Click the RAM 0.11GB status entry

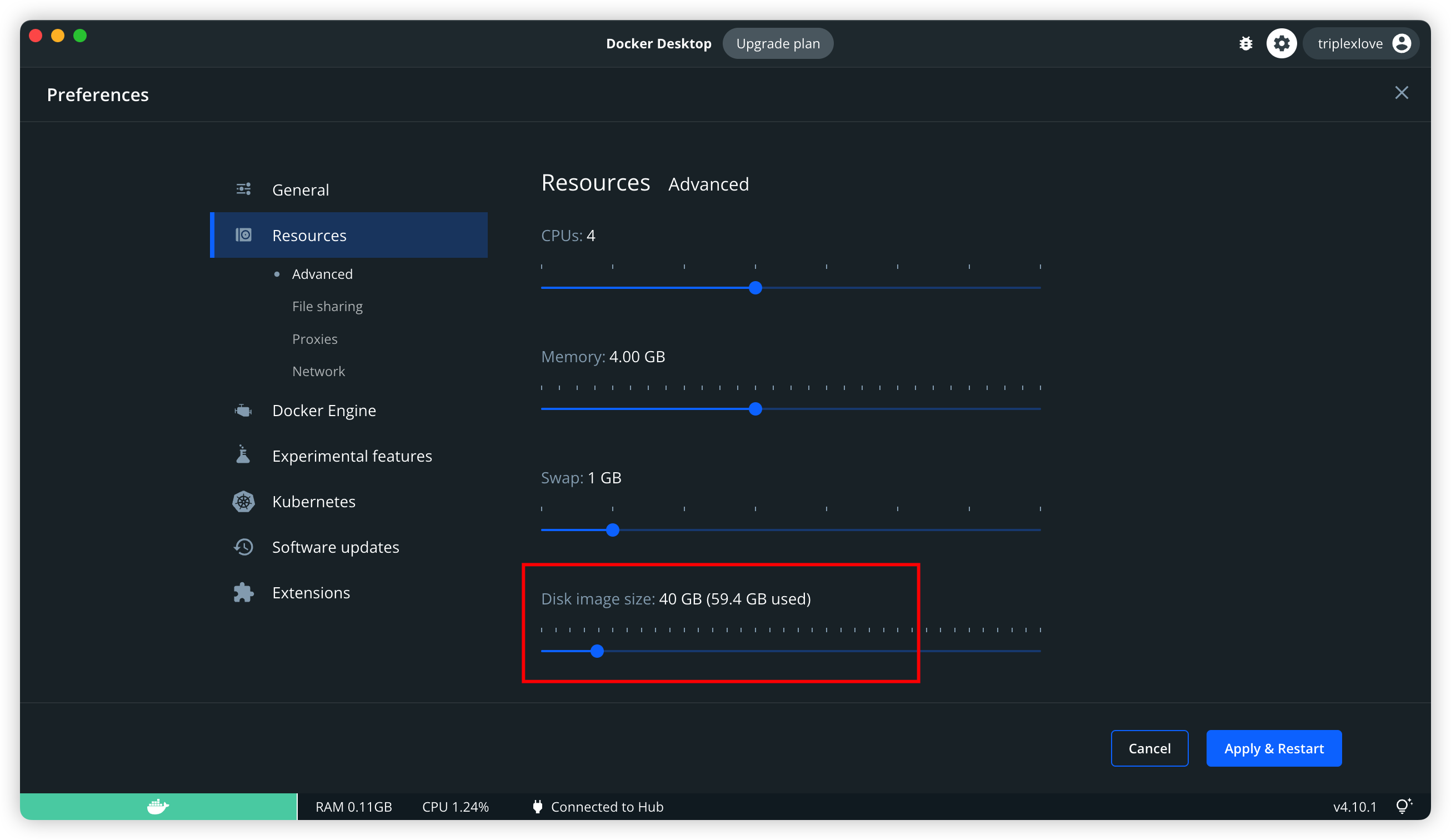coord(353,807)
